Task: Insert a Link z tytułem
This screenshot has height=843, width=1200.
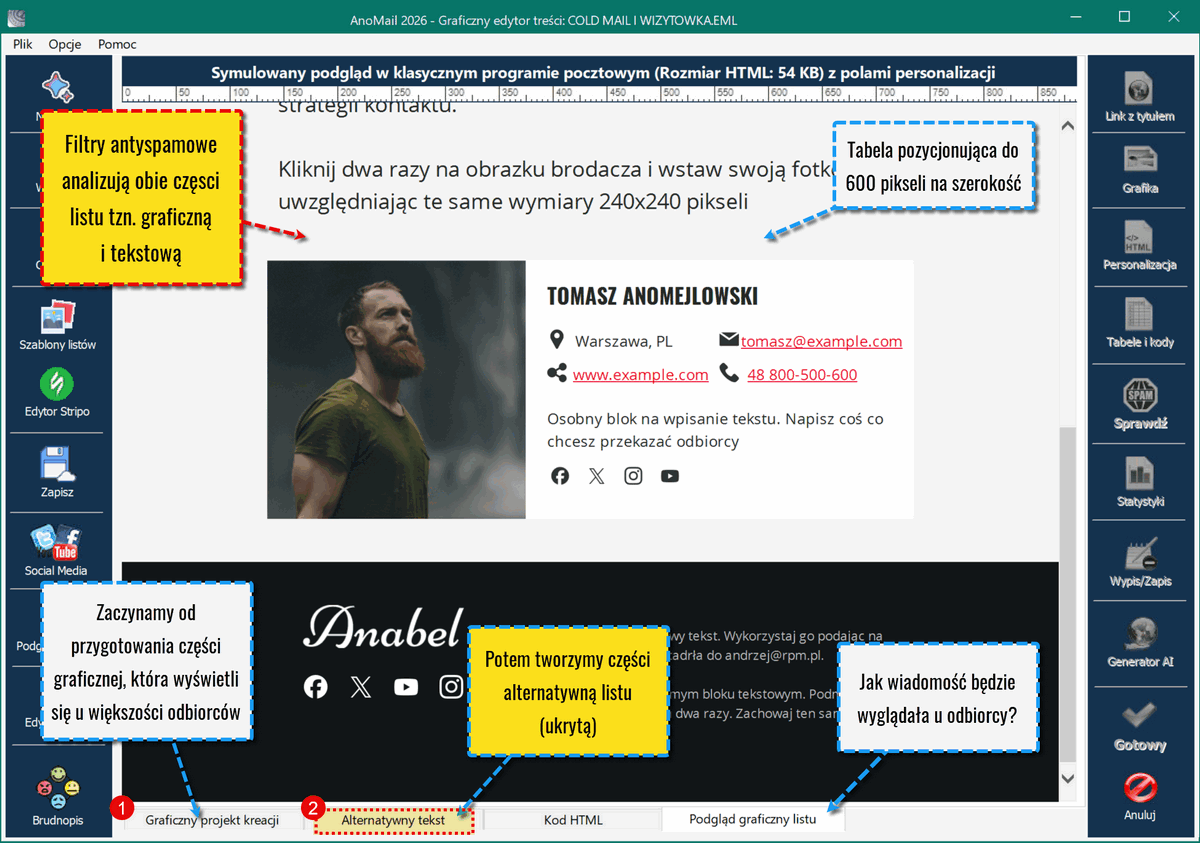Action: pos(1139,97)
